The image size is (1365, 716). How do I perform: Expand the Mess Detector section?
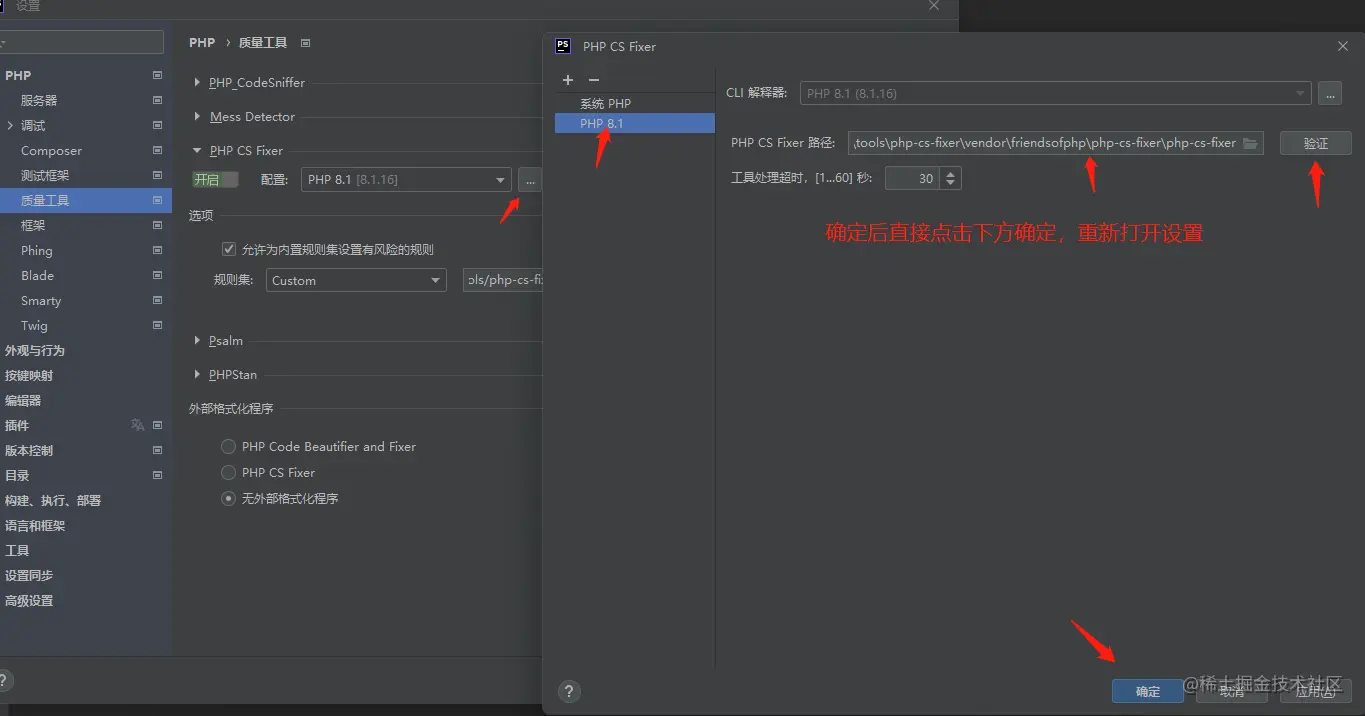(x=197, y=117)
